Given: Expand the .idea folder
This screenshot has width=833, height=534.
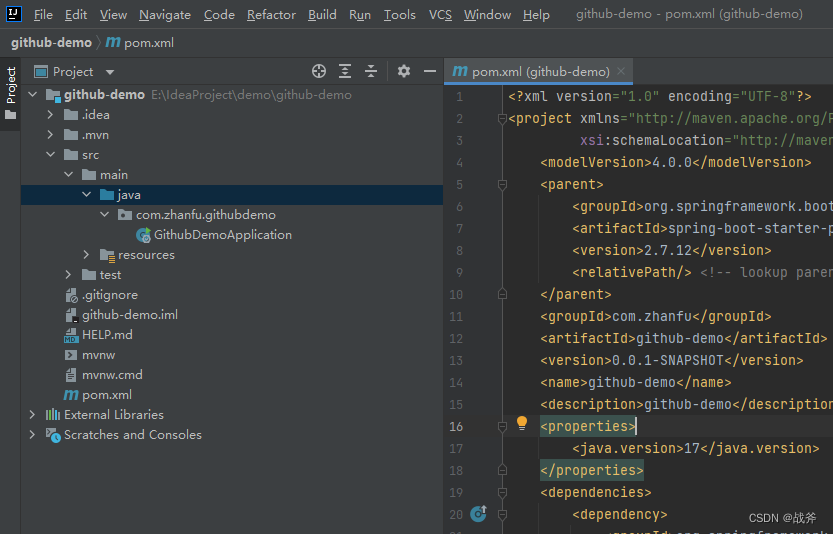Looking at the screenshot, I should 50,115.
